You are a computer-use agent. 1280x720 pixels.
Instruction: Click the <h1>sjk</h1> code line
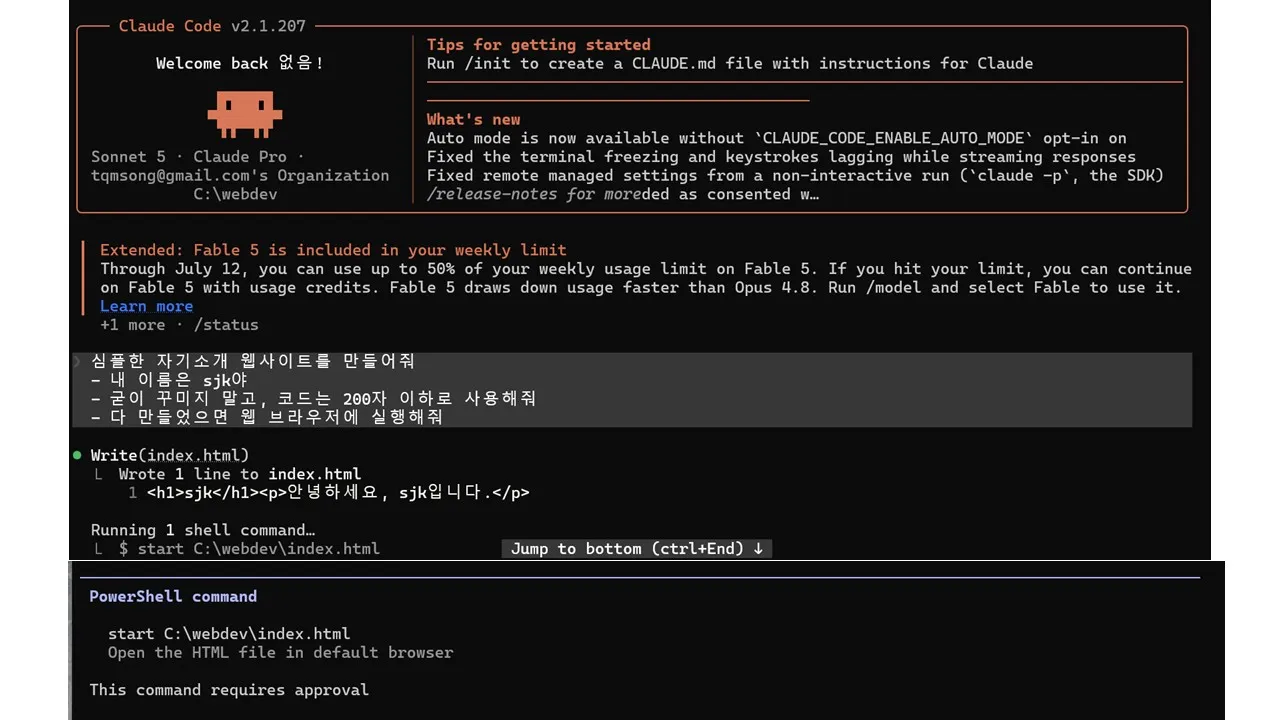(338, 493)
